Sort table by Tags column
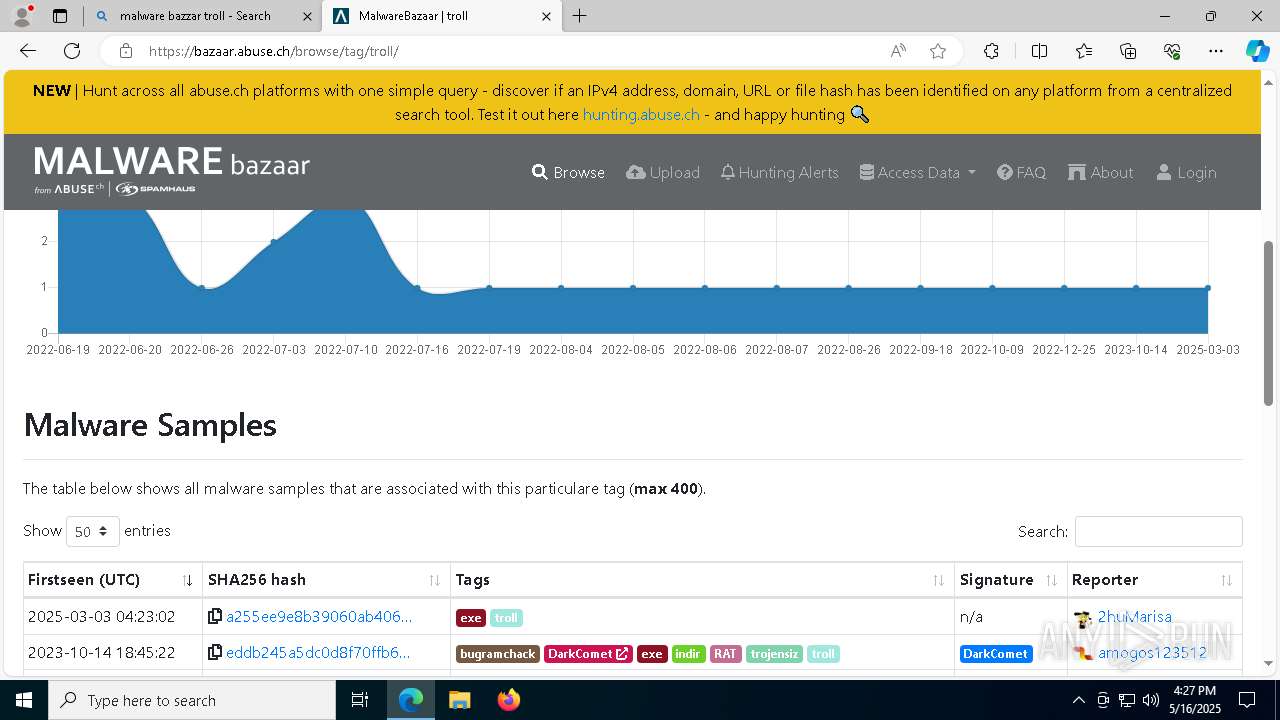The width and height of the screenshot is (1280, 720). pyautogui.click(x=702, y=580)
